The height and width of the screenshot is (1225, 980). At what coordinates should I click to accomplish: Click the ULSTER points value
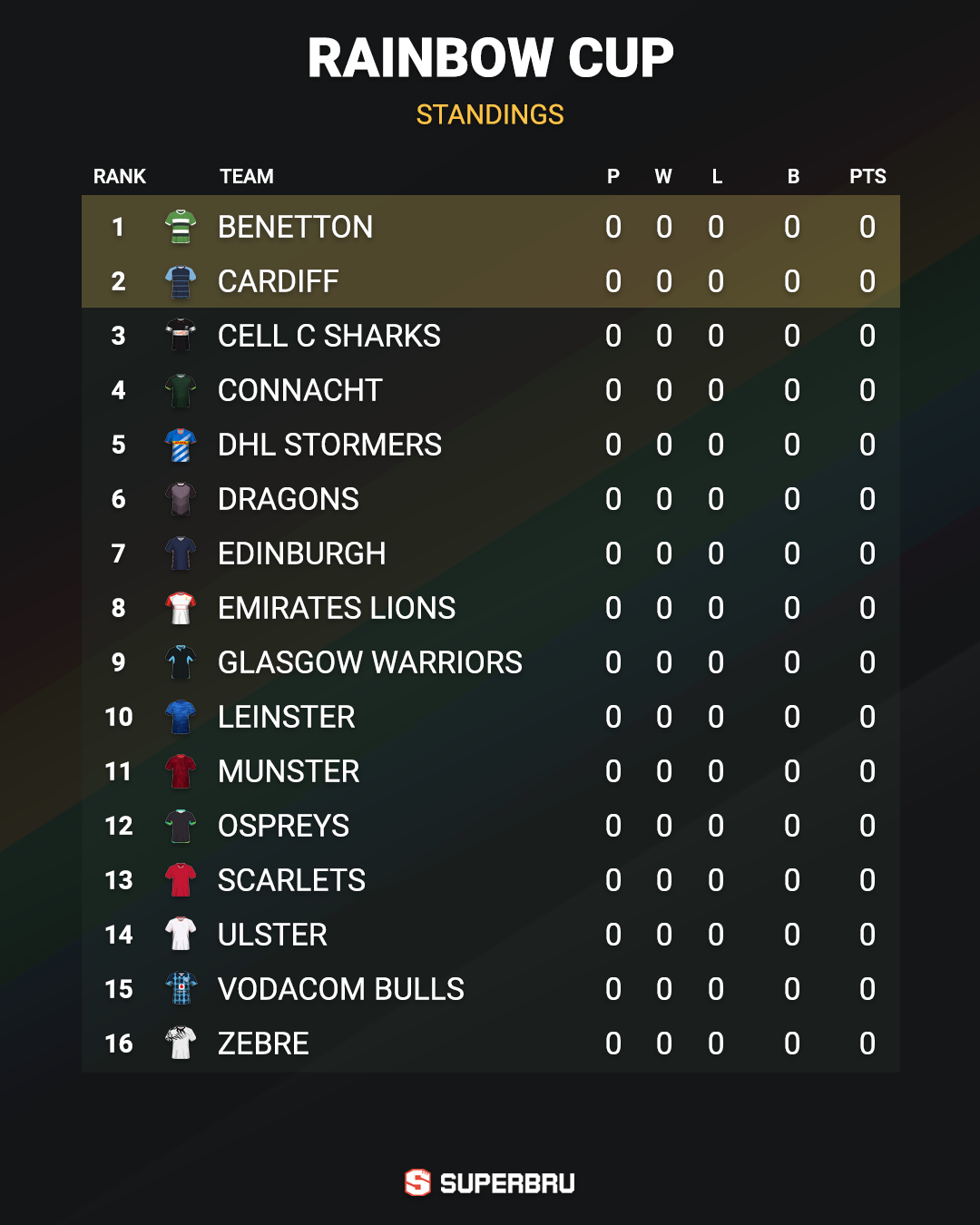click(867, 935)
